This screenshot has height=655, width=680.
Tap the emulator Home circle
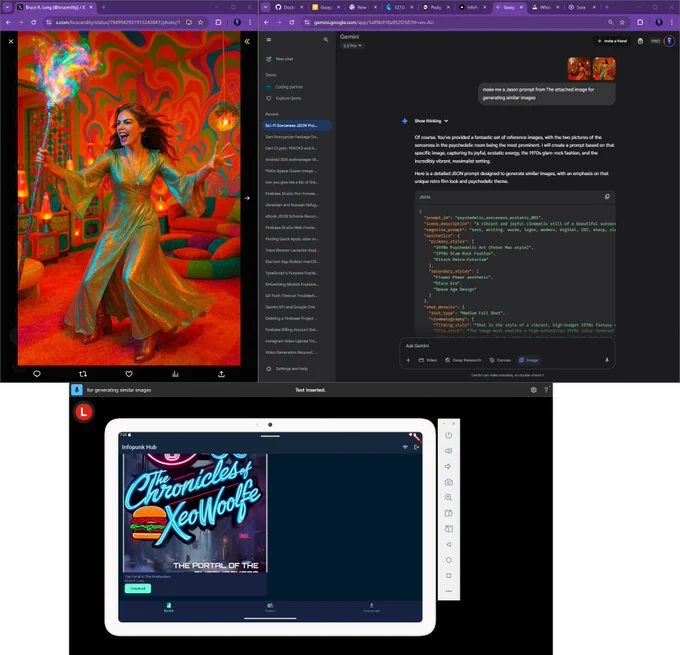tap(448, 560)
